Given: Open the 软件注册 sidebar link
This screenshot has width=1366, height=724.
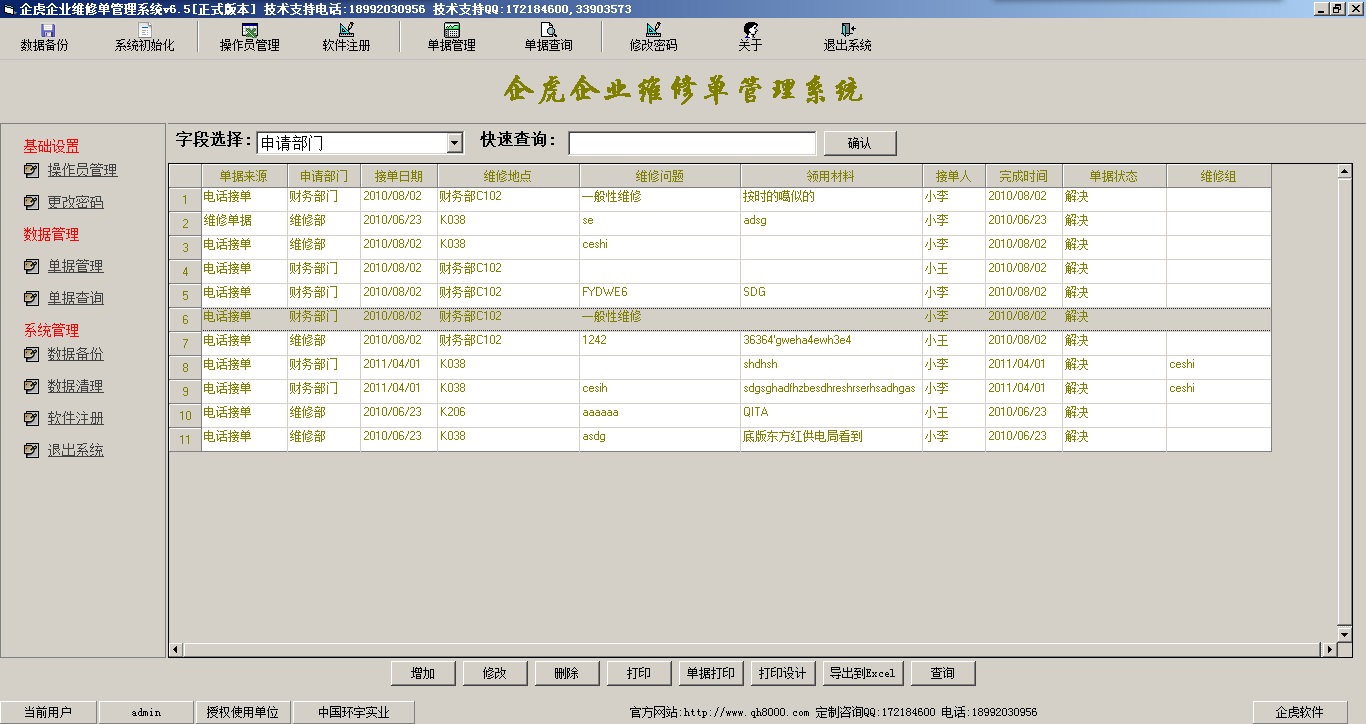Looking at the screenshot, I should 75,418.
